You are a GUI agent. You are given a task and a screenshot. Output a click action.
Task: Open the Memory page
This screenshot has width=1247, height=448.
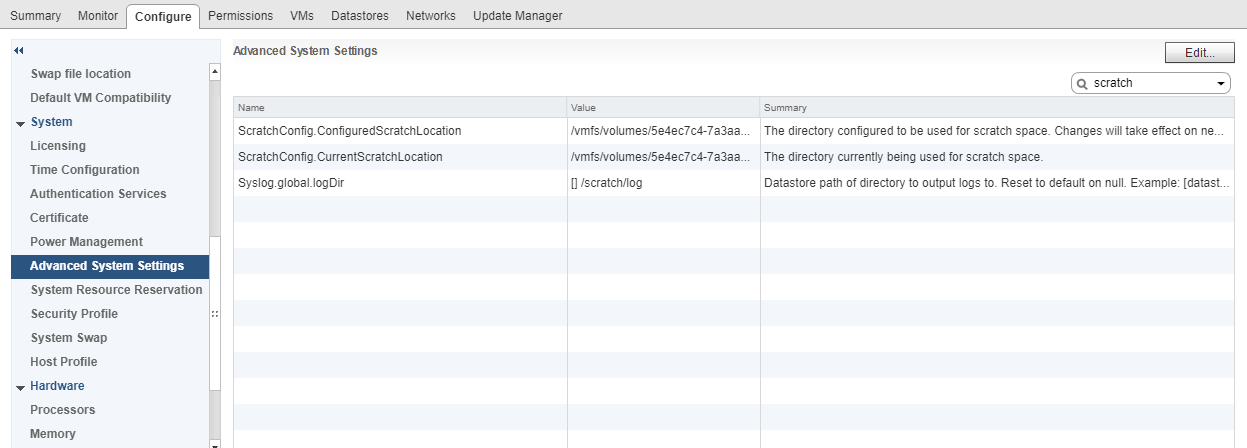point(53,434)
